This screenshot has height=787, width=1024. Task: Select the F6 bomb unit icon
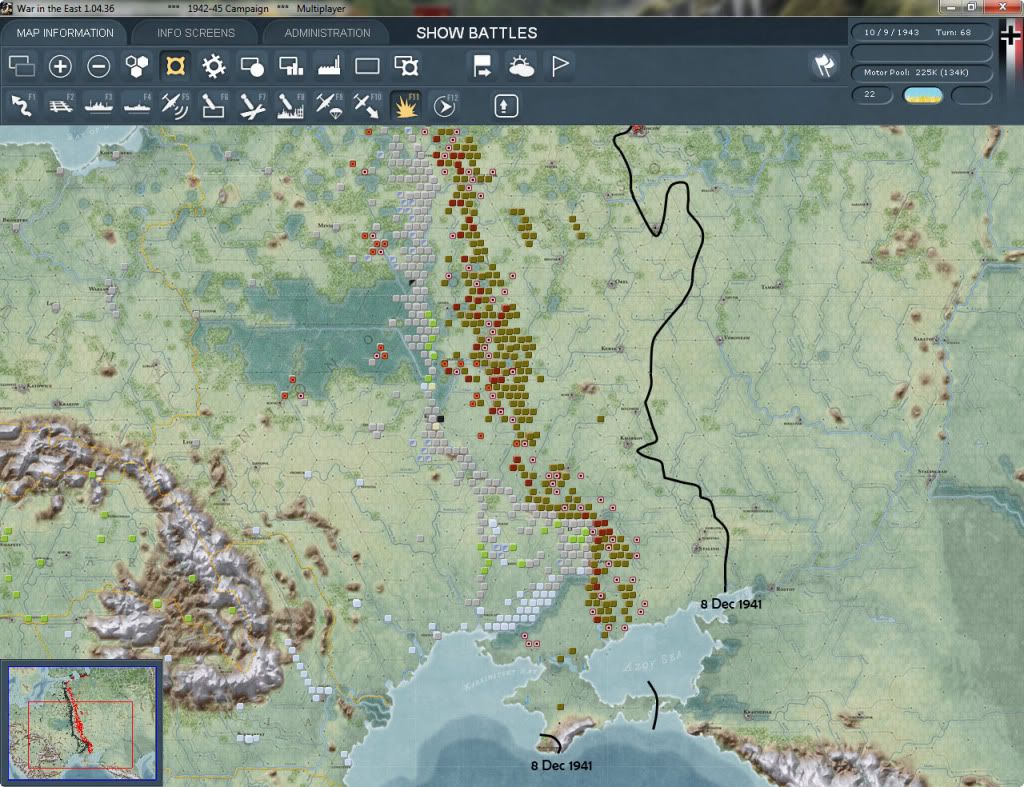[x=214, y=106]
